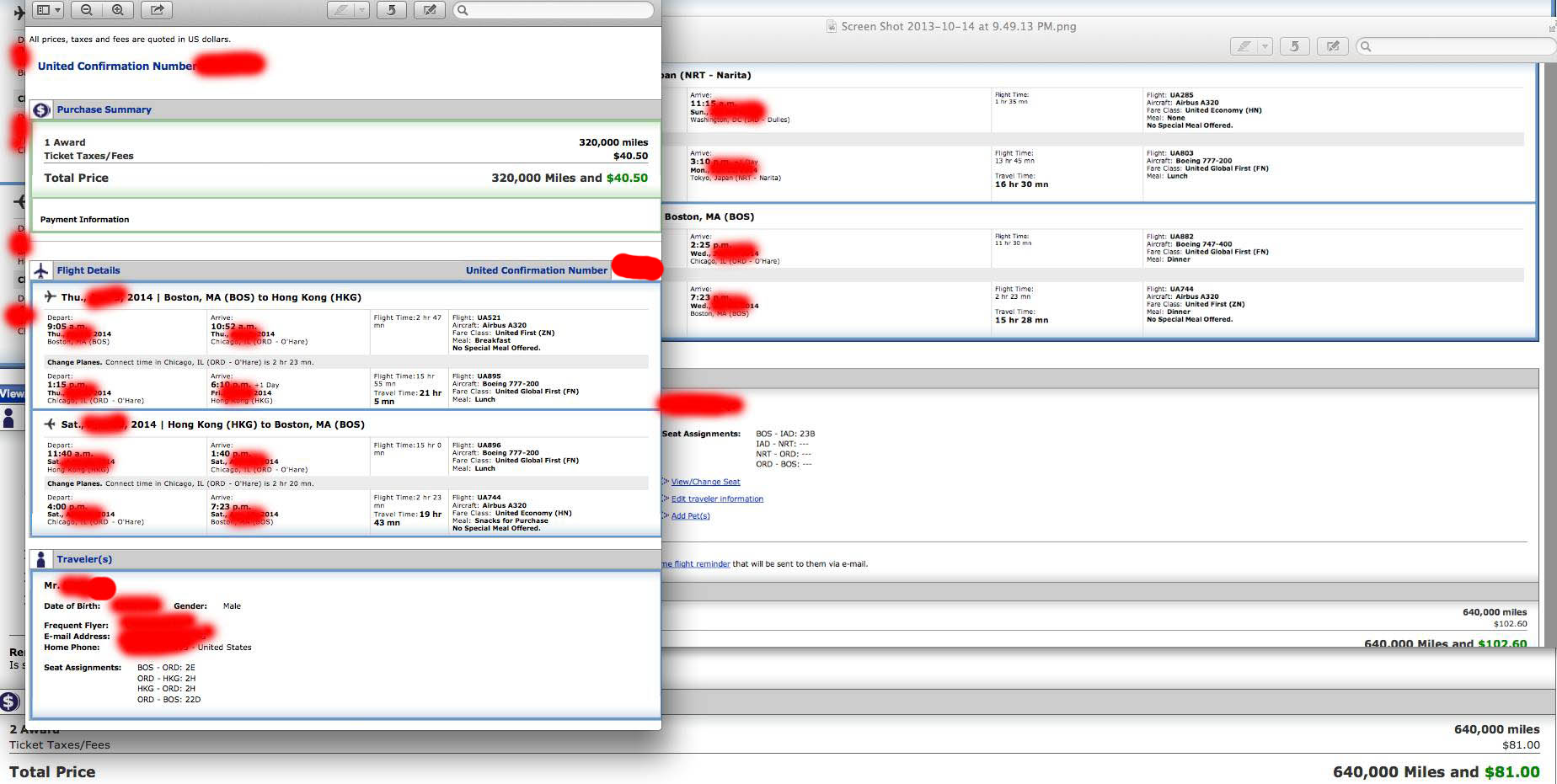
Task: Click flight number UA895
Action: click(489, 376)
